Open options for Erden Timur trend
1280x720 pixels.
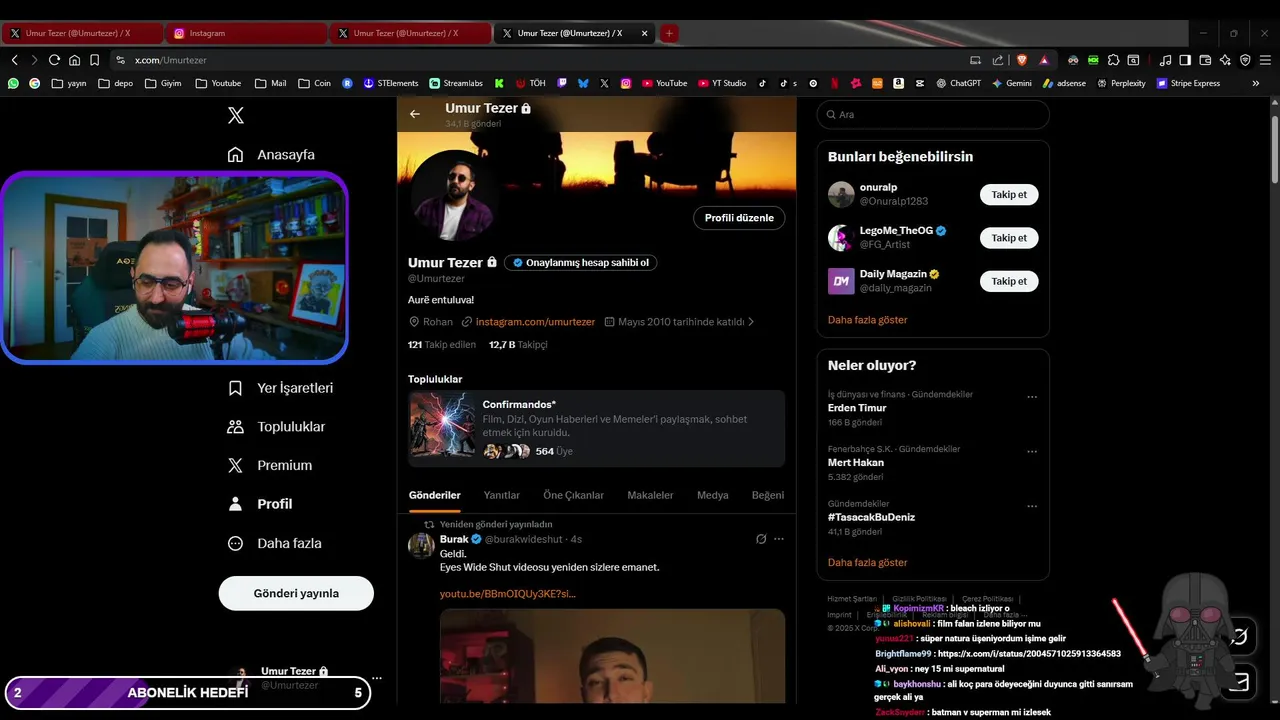[1032, 397]
